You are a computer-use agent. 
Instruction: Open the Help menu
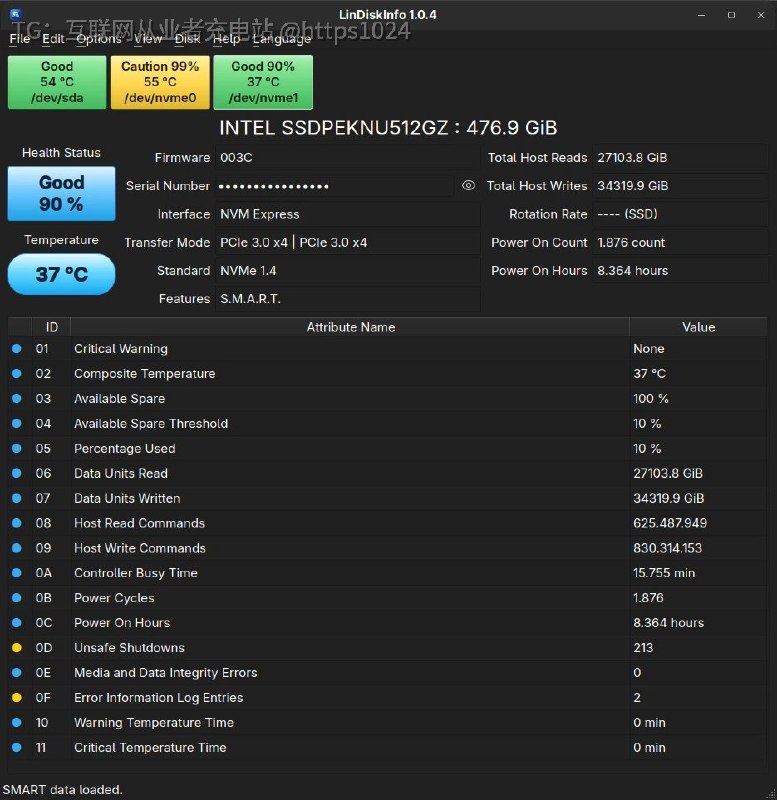(x=226, y=39)
